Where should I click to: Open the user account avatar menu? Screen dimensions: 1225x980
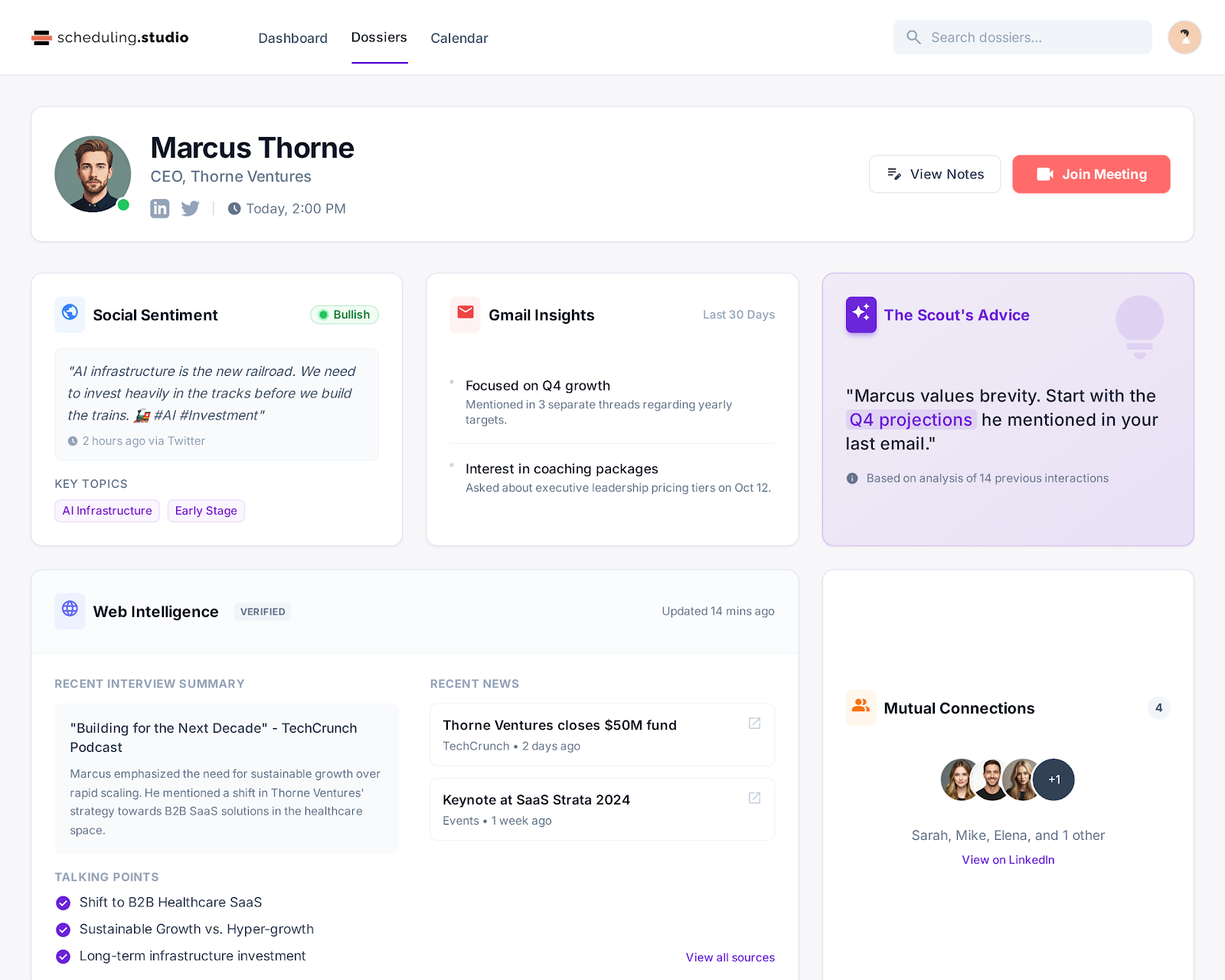[x=1184, y=38]
